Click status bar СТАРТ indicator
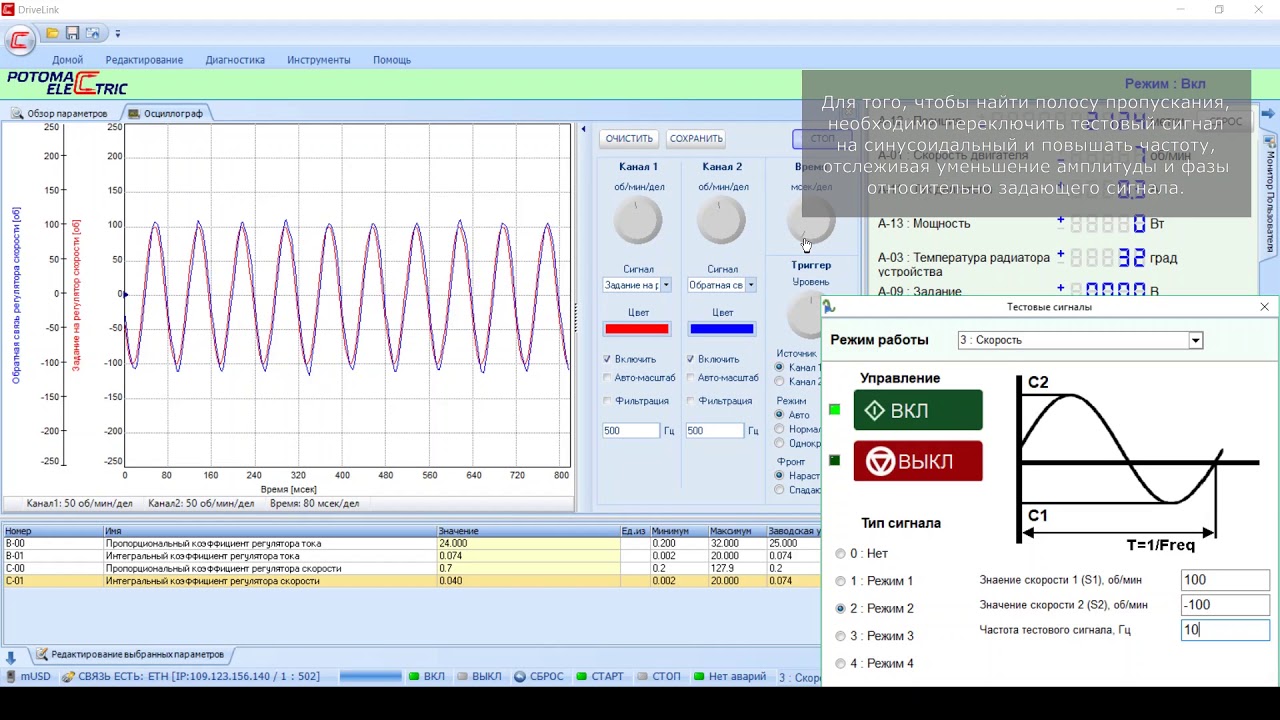1280x720 pixels. [x=600, y=677]
